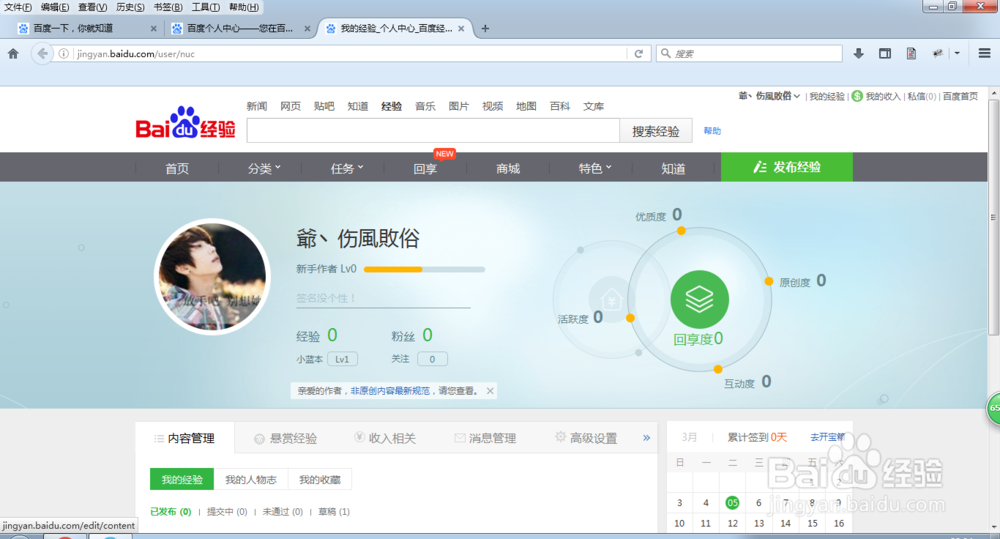Expand more tabs with the double chevron
The image size is (1000, 539).
click(x=646, y=438)
